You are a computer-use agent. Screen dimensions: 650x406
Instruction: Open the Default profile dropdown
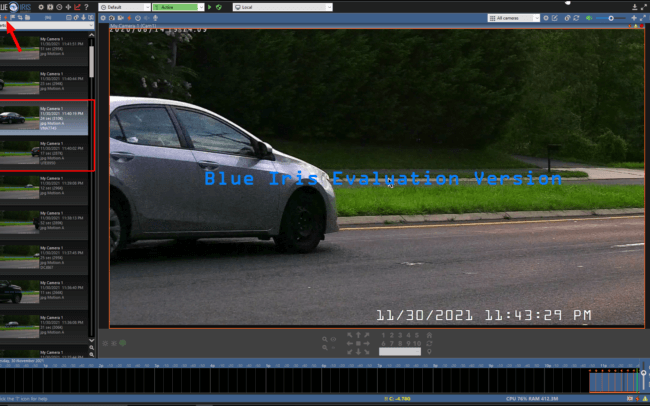click(x=124, y=7)
